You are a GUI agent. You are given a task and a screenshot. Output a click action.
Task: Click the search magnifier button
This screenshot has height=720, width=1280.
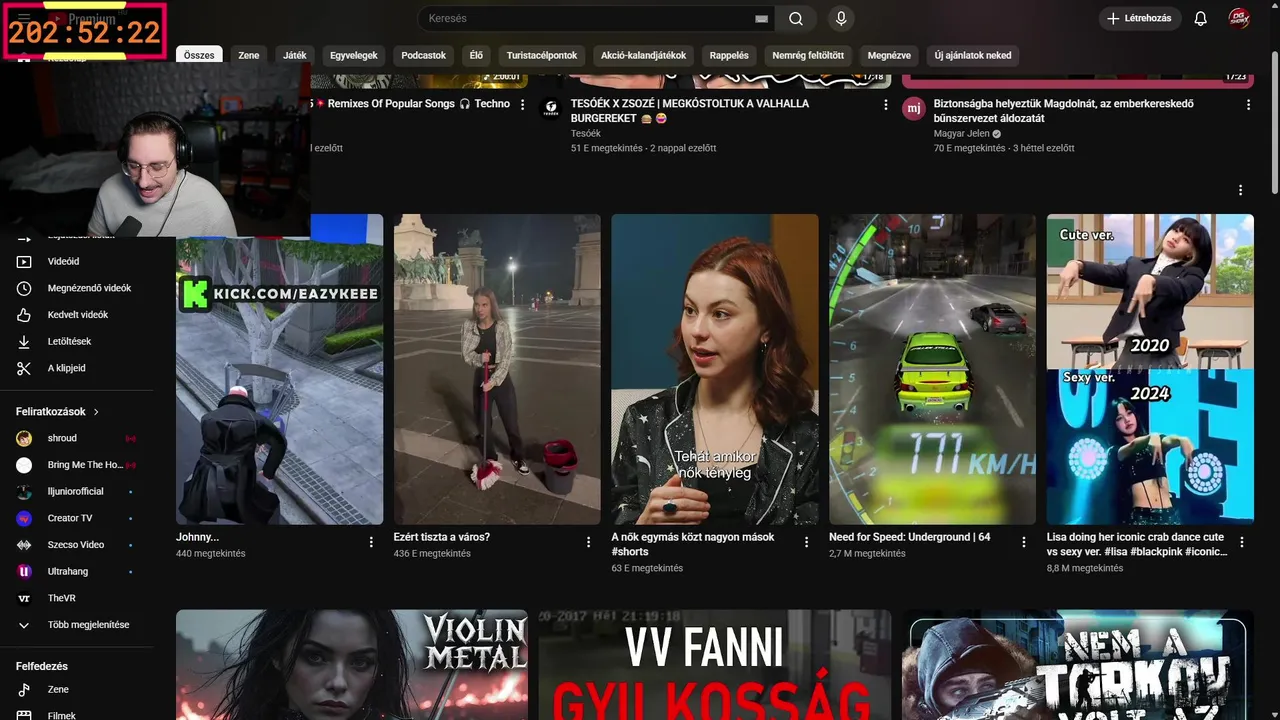tap(795, 18)
